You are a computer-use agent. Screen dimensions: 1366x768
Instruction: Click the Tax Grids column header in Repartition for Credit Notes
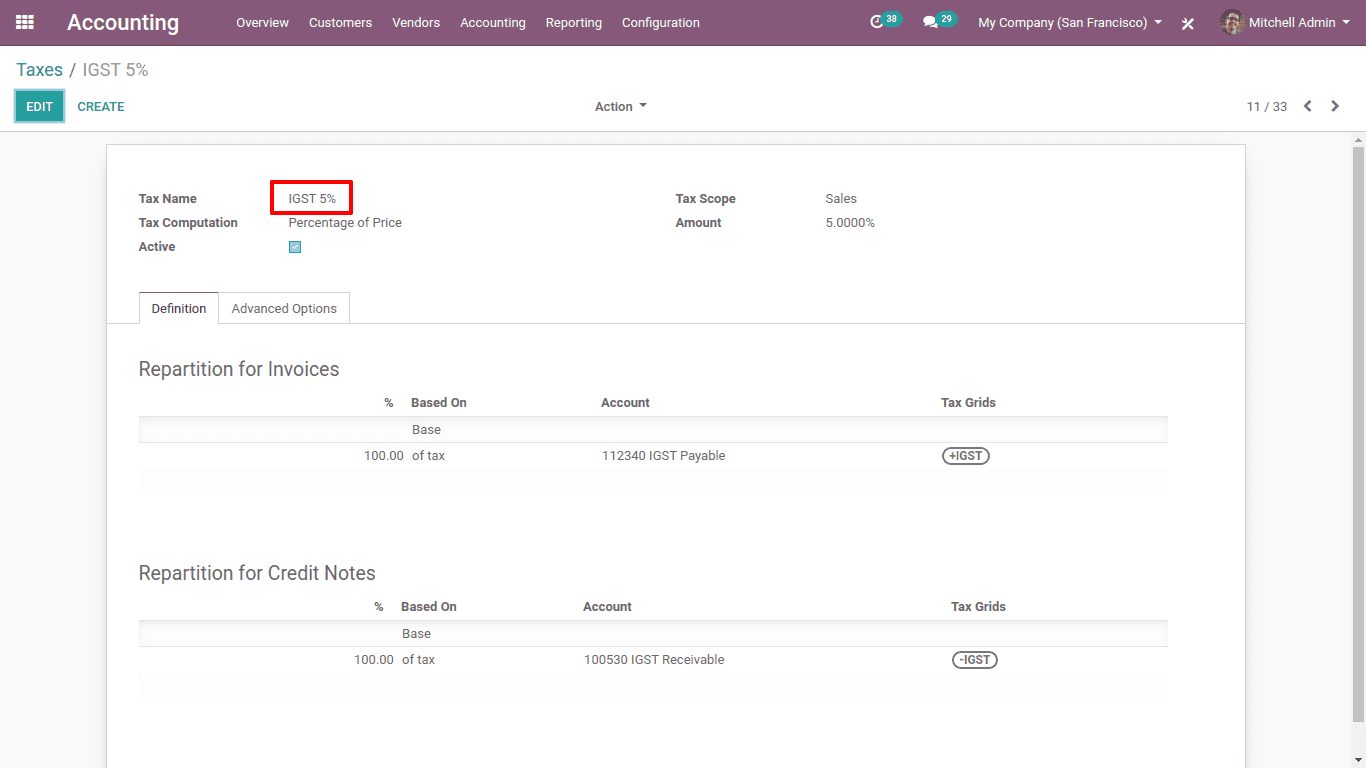coord(978,607)
